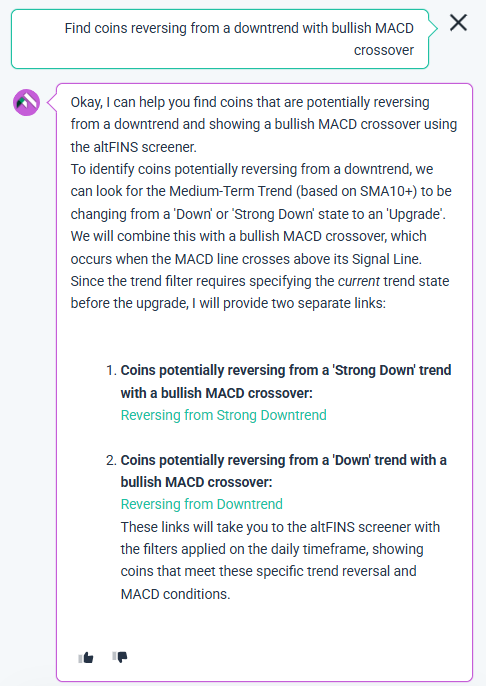This screenshot has width=486, height=686.
Task: Click the word 'crossover' in user query
Action: point(384,50)
